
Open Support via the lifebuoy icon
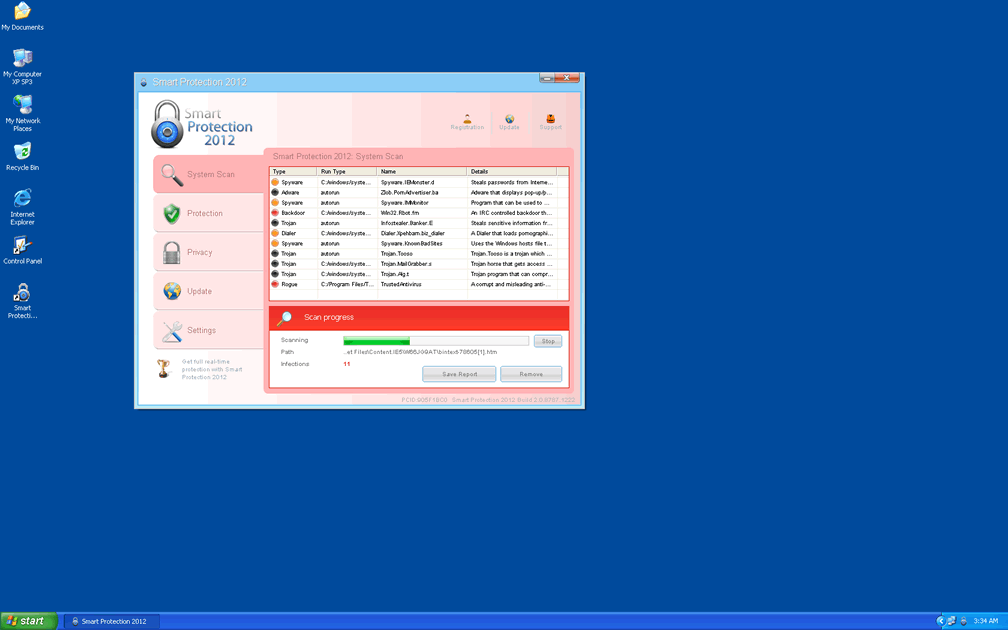pos(550,119)
